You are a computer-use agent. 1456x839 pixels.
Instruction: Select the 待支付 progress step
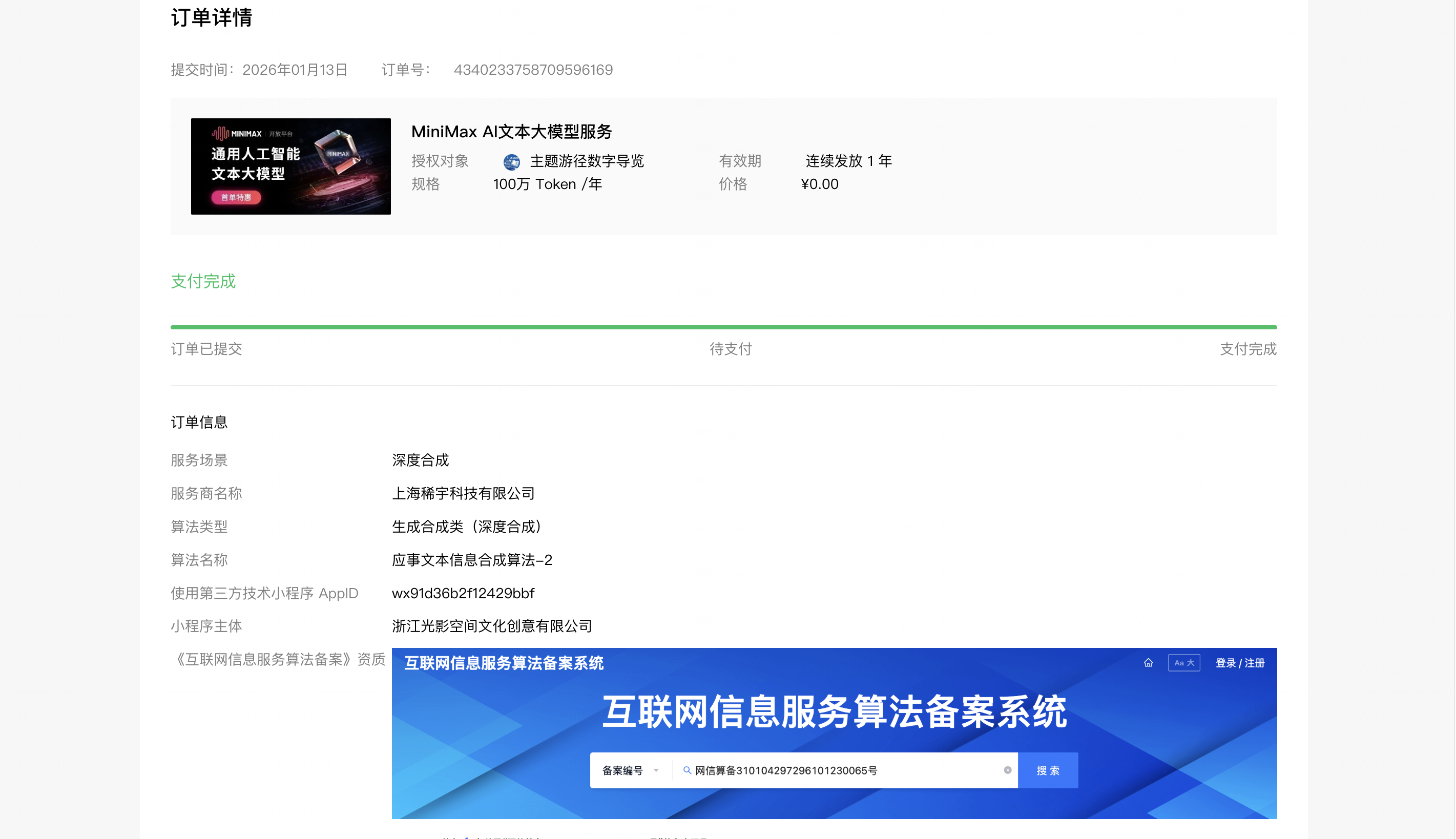730,349
